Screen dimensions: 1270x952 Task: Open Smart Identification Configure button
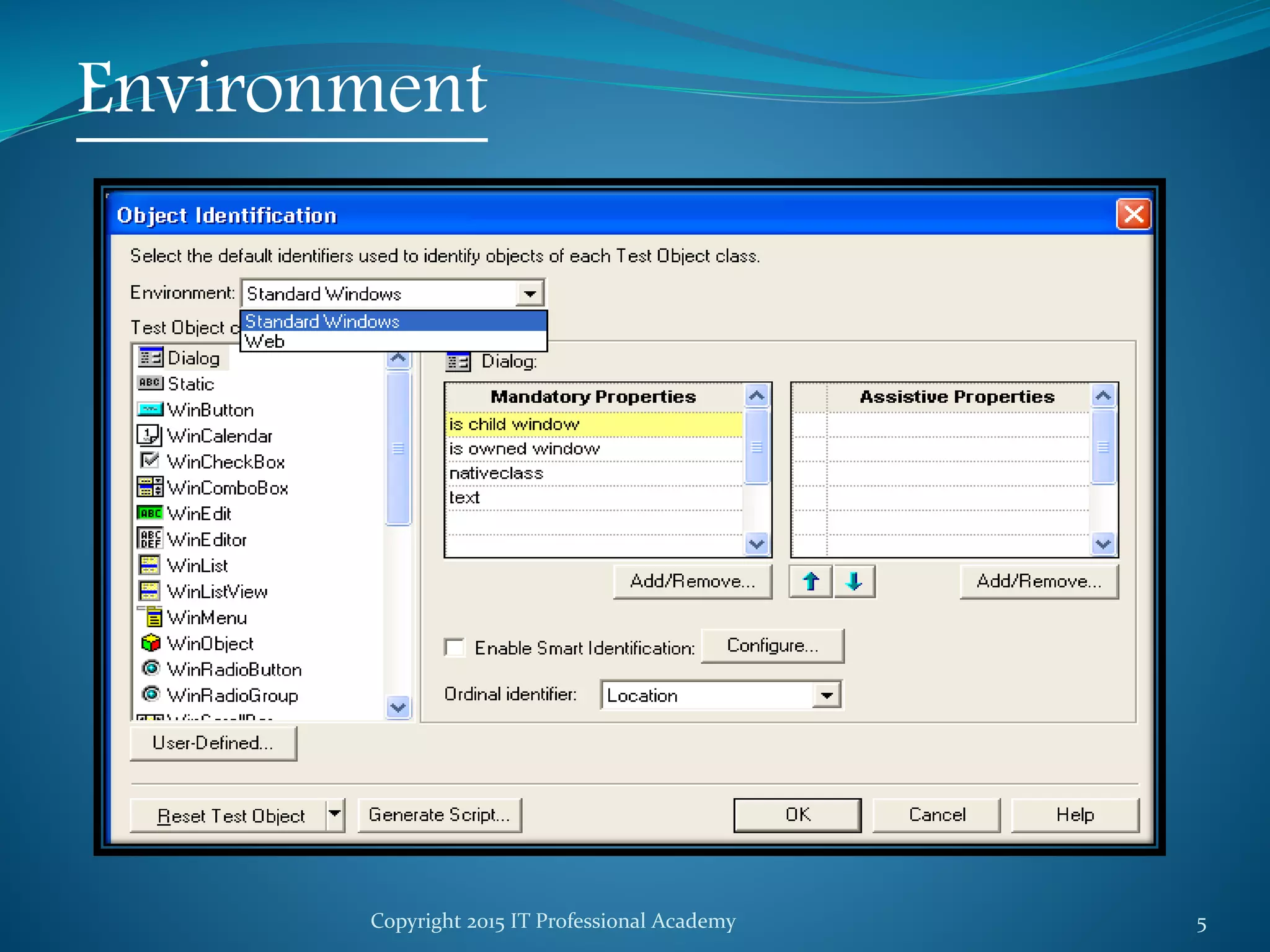pyautogui.click(x=773, y=646)
